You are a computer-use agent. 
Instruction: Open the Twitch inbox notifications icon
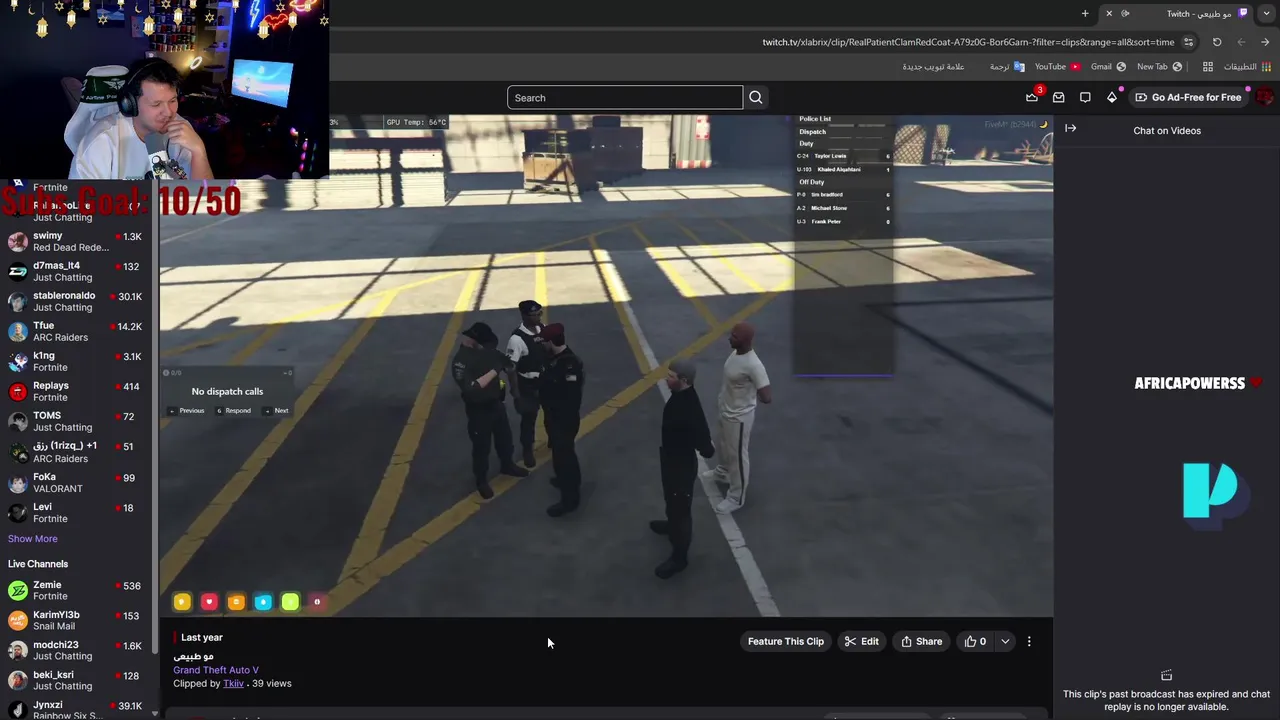click(x=1059, y=97)
